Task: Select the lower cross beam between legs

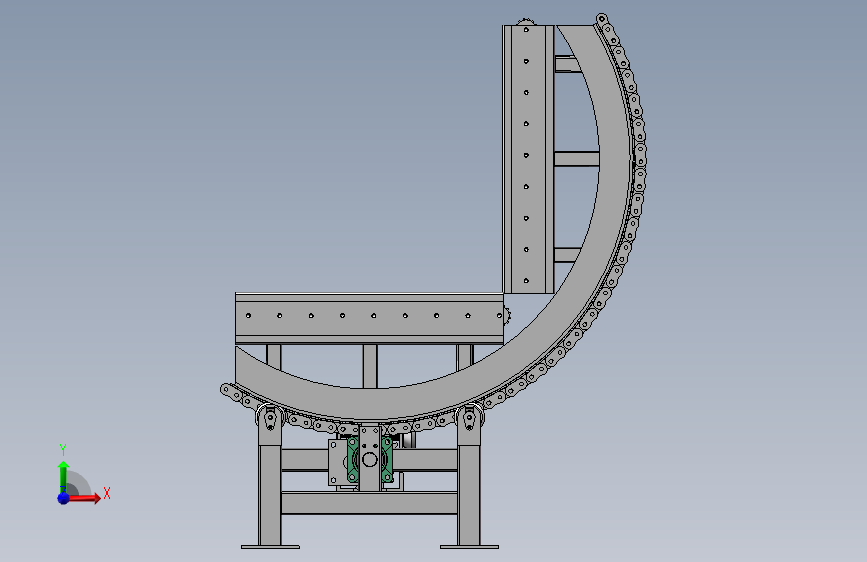Action: tap(369, 503)
